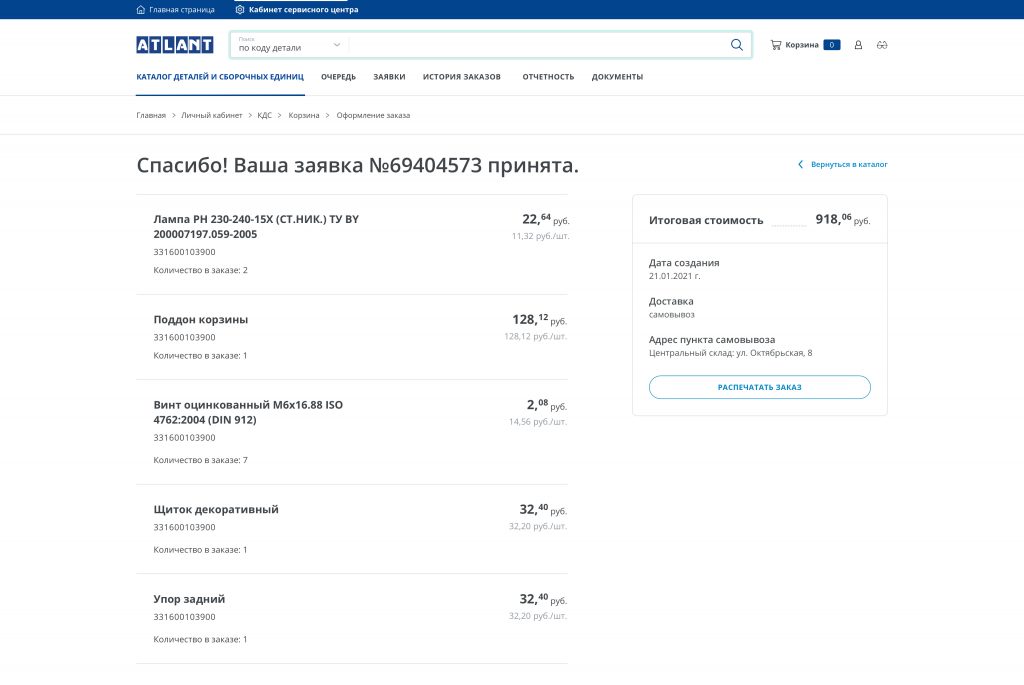Go to the Очередь tab

(338, 77)
